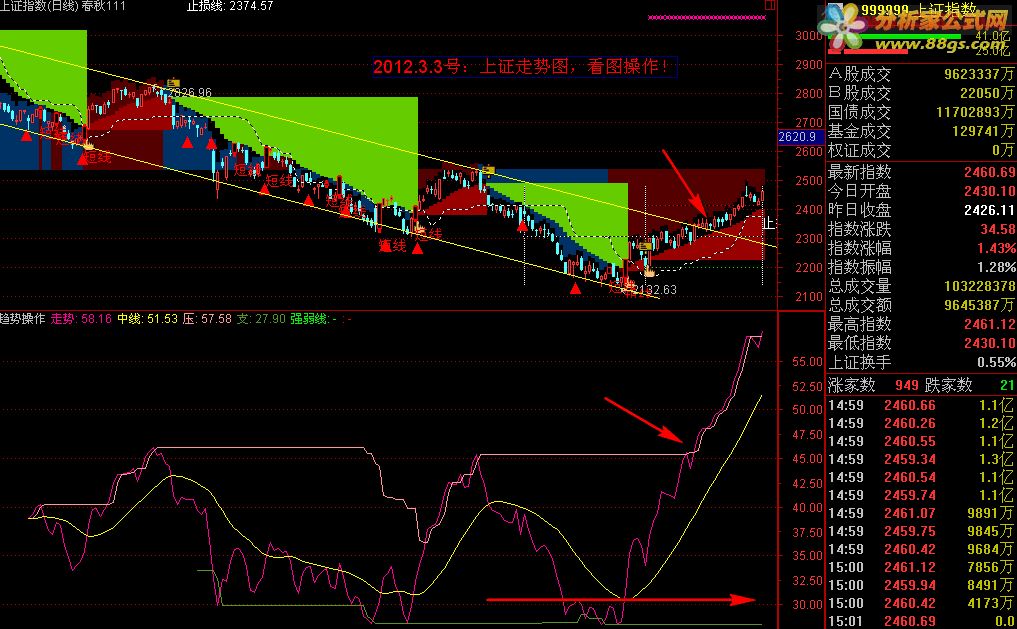
Task: Click the 指数涨跌 value 34.58
Action: pyautogui.click(x=998, y=229)
